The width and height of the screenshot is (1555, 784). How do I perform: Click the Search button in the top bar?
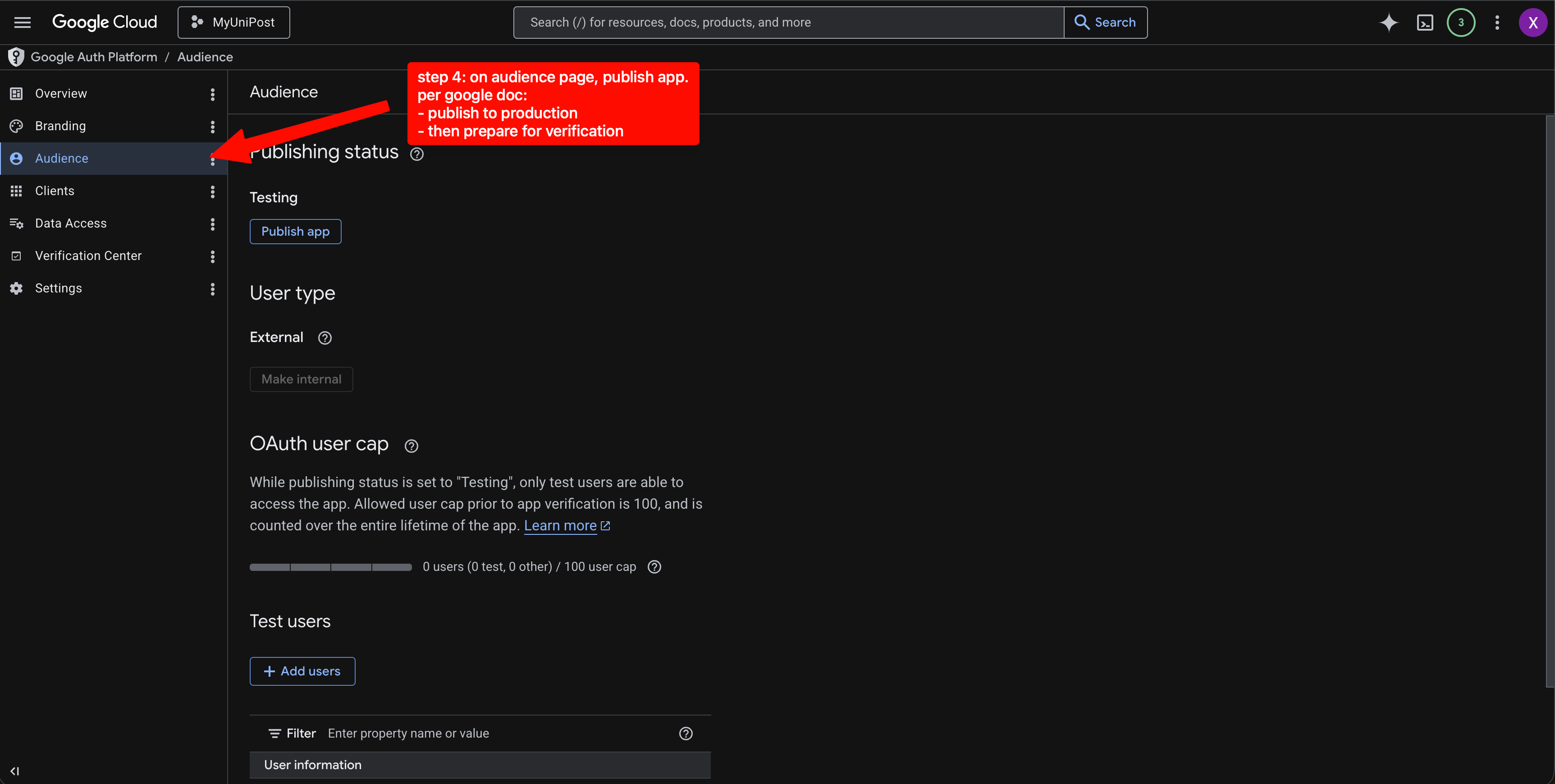pyautogui.click(x=1105, y=23)
